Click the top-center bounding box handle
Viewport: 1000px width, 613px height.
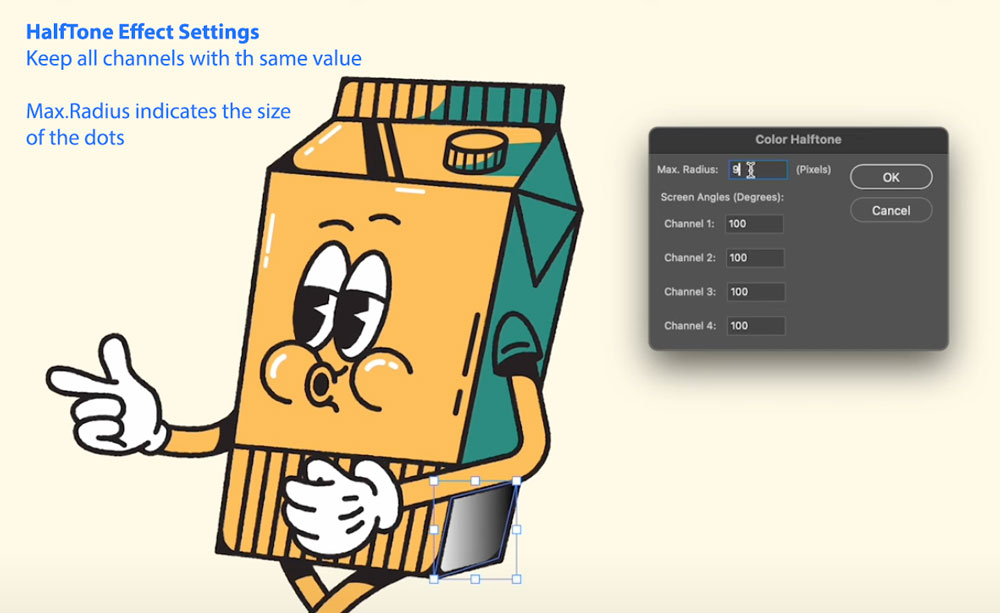coord(475,481)
